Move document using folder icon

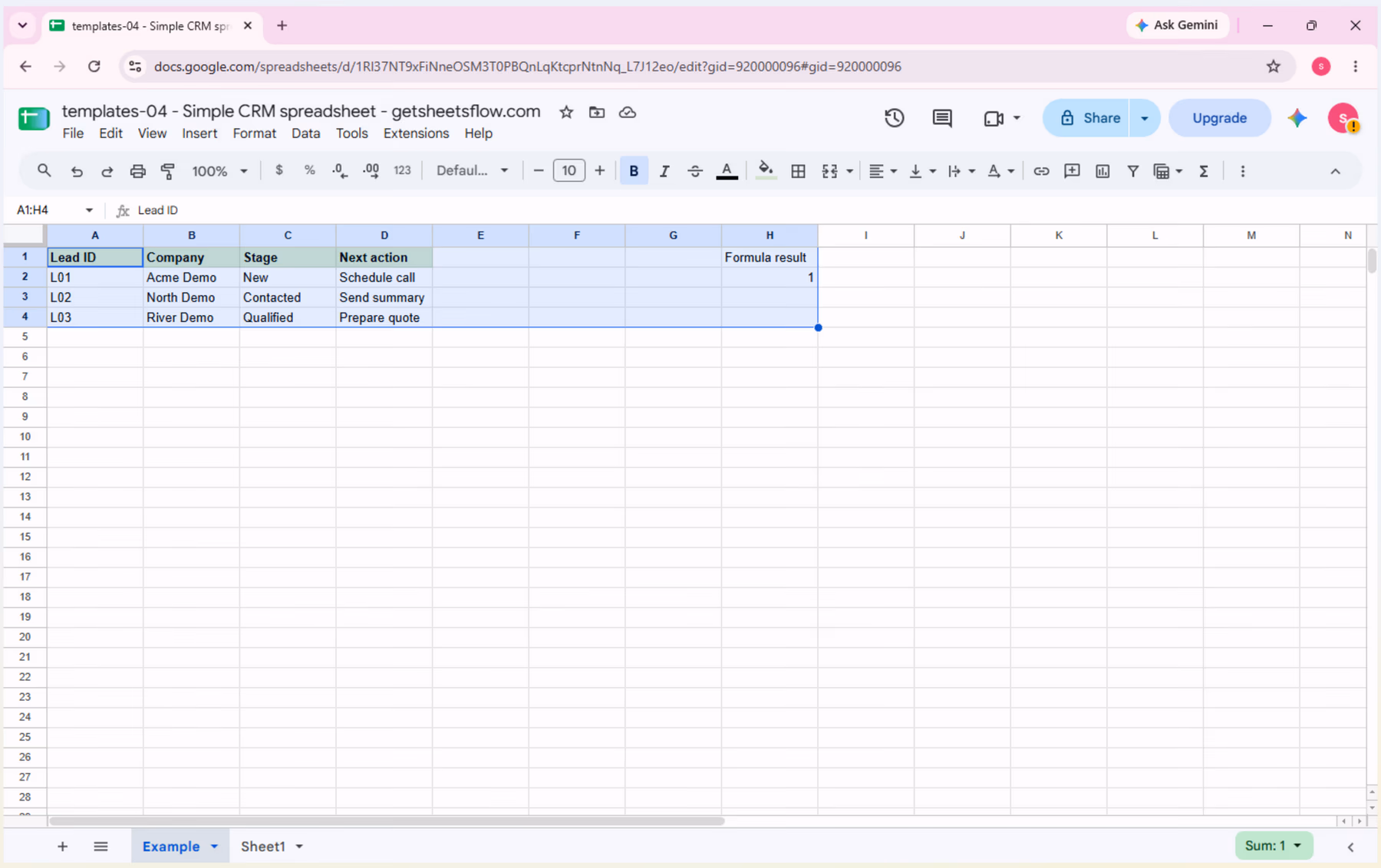pyautogui.click(x=597, y=112)
